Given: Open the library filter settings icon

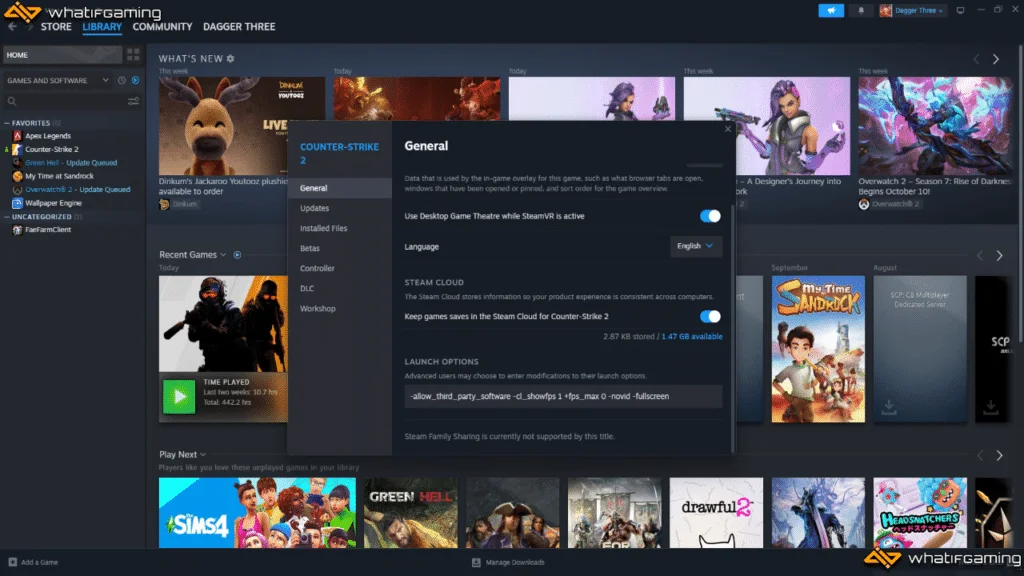Looking at the screenshot, I should (133, 101).
